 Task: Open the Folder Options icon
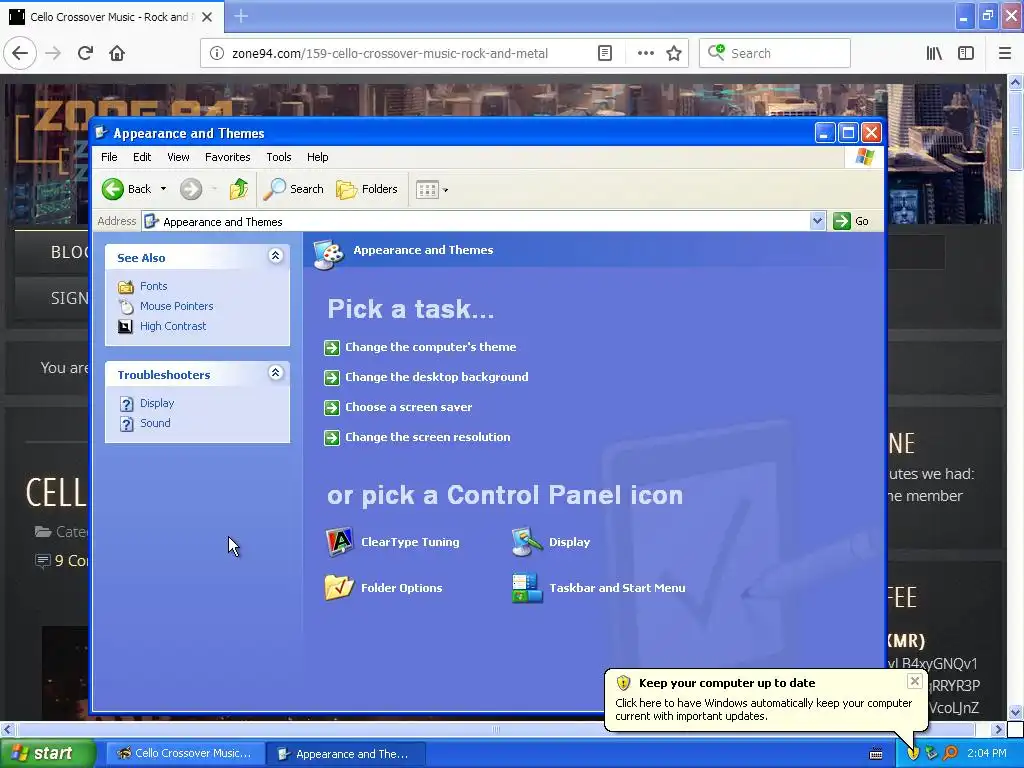coord(384,588)
